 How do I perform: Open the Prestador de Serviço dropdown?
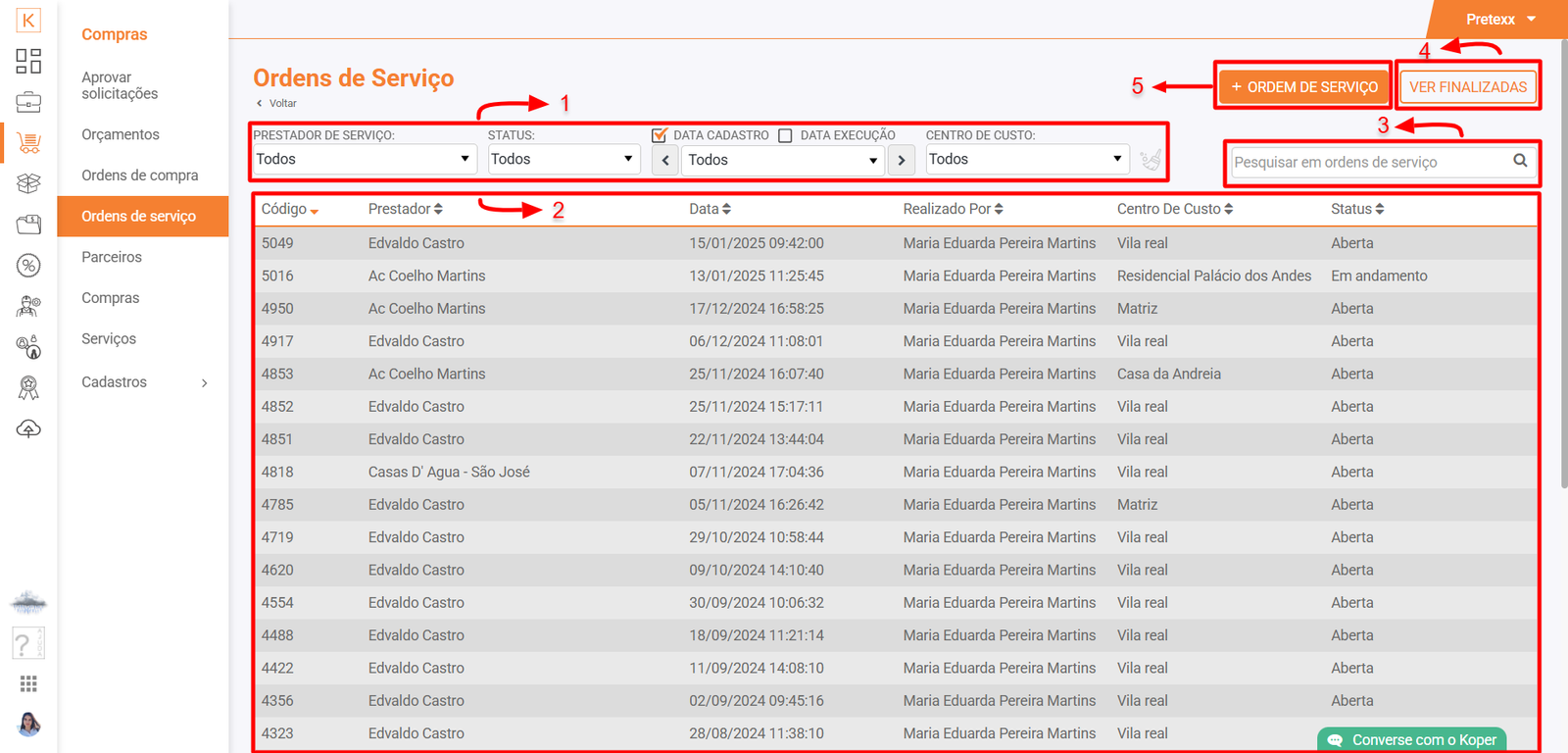364,159
